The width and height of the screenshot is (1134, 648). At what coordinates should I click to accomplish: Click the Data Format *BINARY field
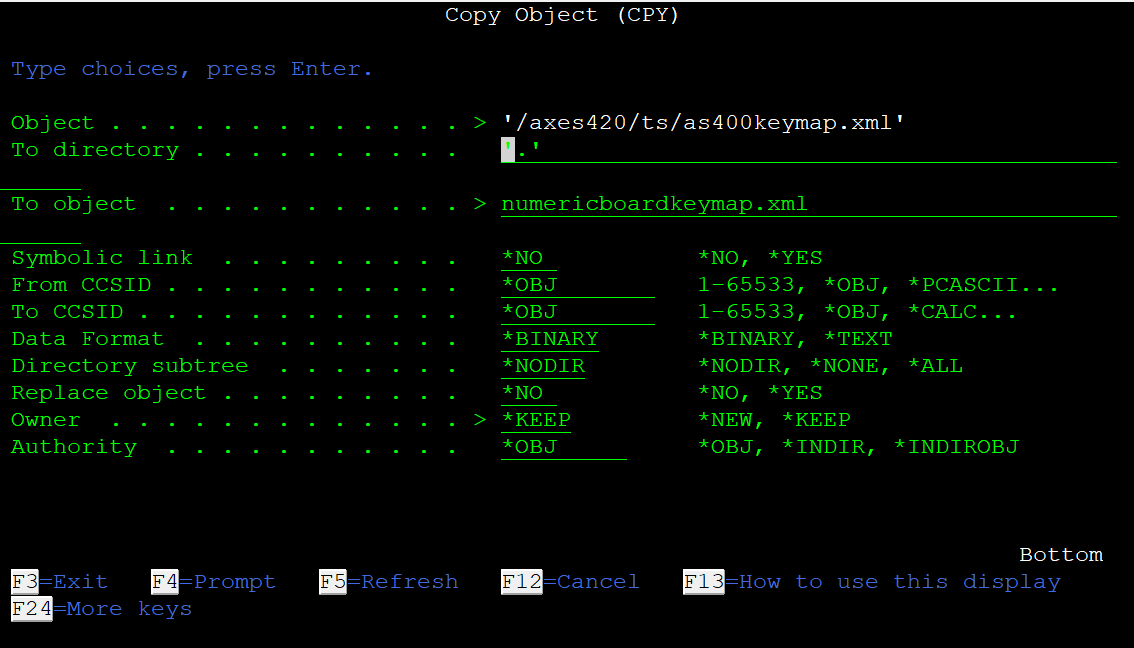(550, 339)
